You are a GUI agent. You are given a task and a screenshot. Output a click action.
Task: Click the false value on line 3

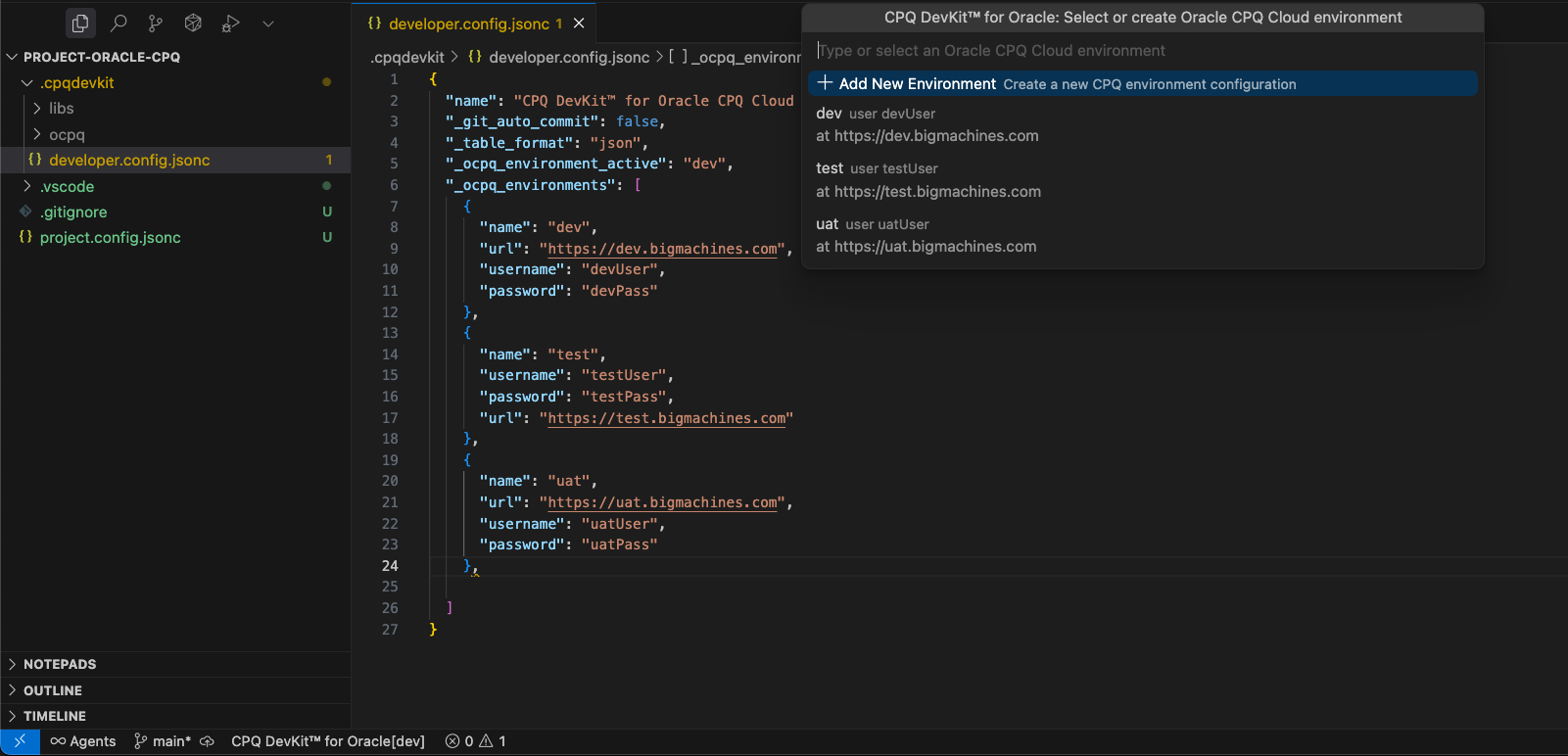point(638,121)
